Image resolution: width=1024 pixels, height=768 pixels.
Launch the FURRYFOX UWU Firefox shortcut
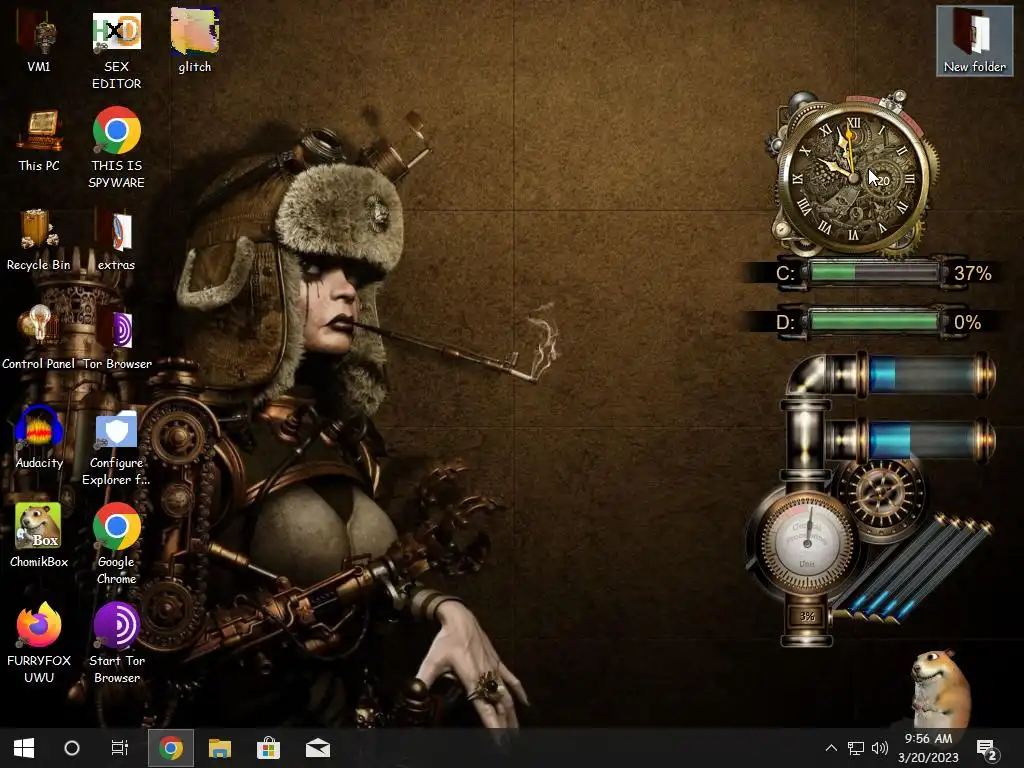[39, 643]
